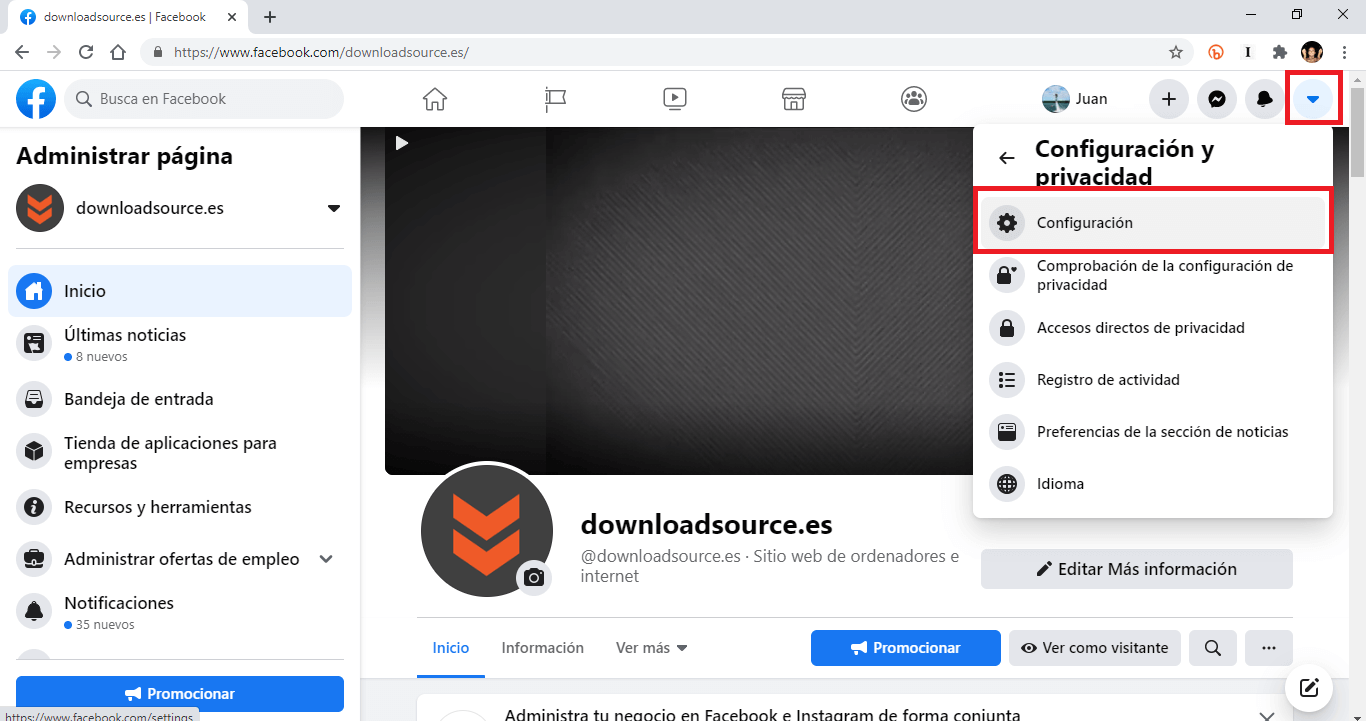Click the downloadsource.es page profile picture
This screenshot has height=721, width=1366.
(x=486, y=532)
